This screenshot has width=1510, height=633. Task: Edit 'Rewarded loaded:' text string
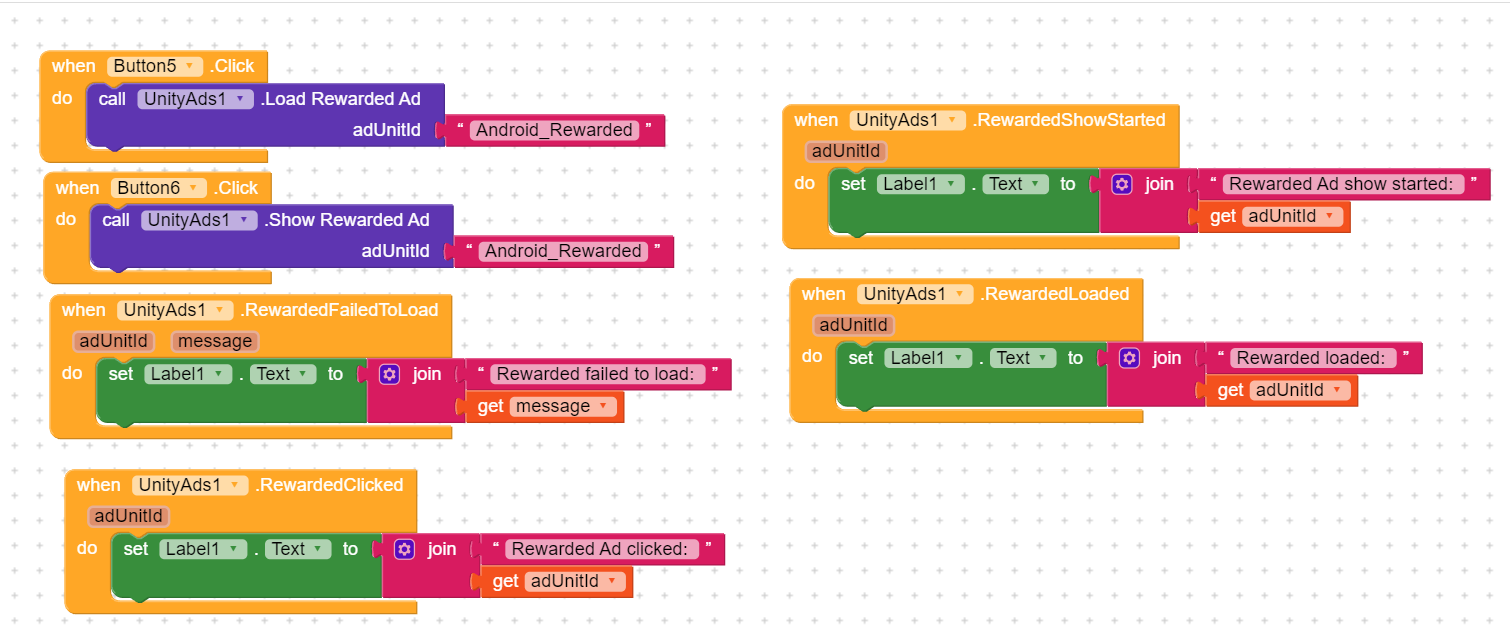[1313, 358]
